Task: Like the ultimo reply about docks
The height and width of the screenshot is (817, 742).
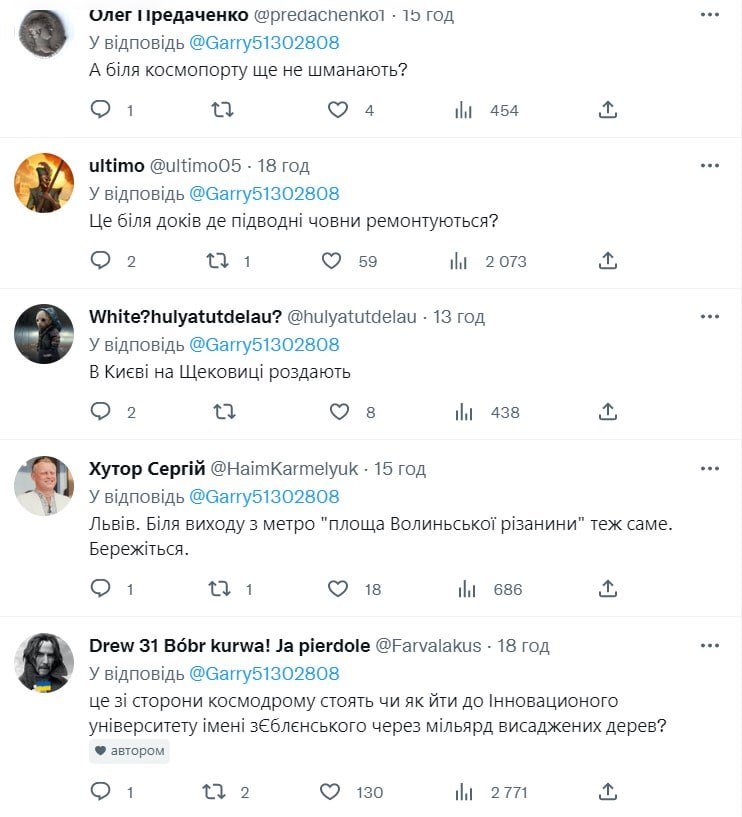Action: tap(332, 261)
